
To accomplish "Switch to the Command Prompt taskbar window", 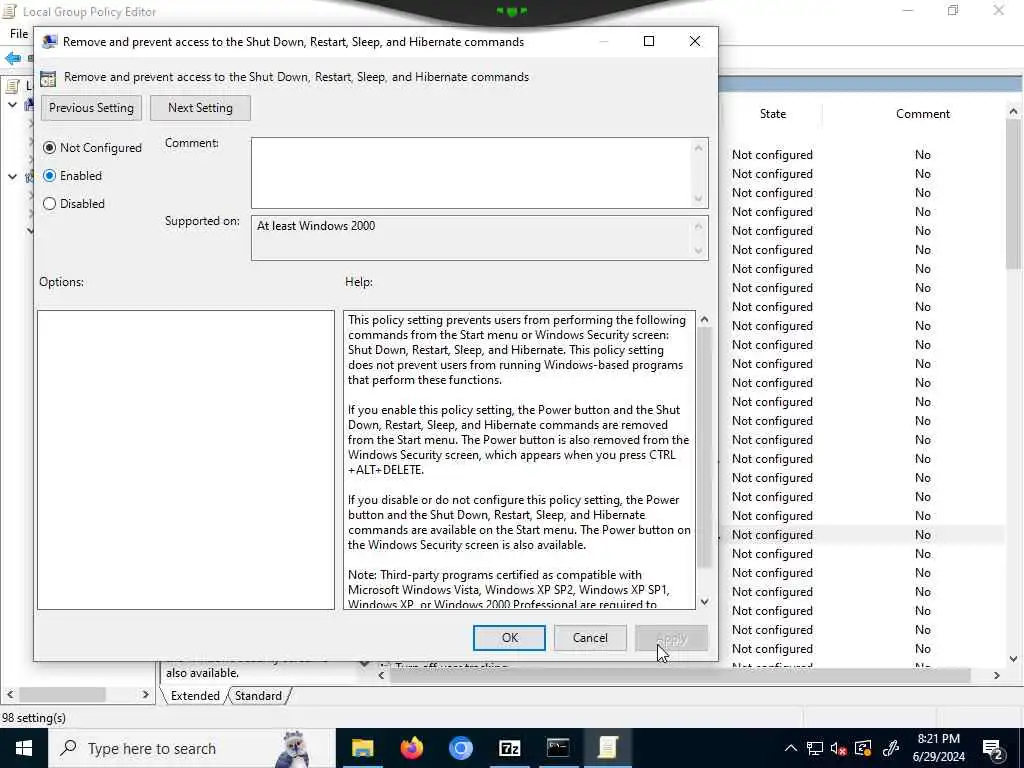I will pyautogui.click(x=558, y=748).
